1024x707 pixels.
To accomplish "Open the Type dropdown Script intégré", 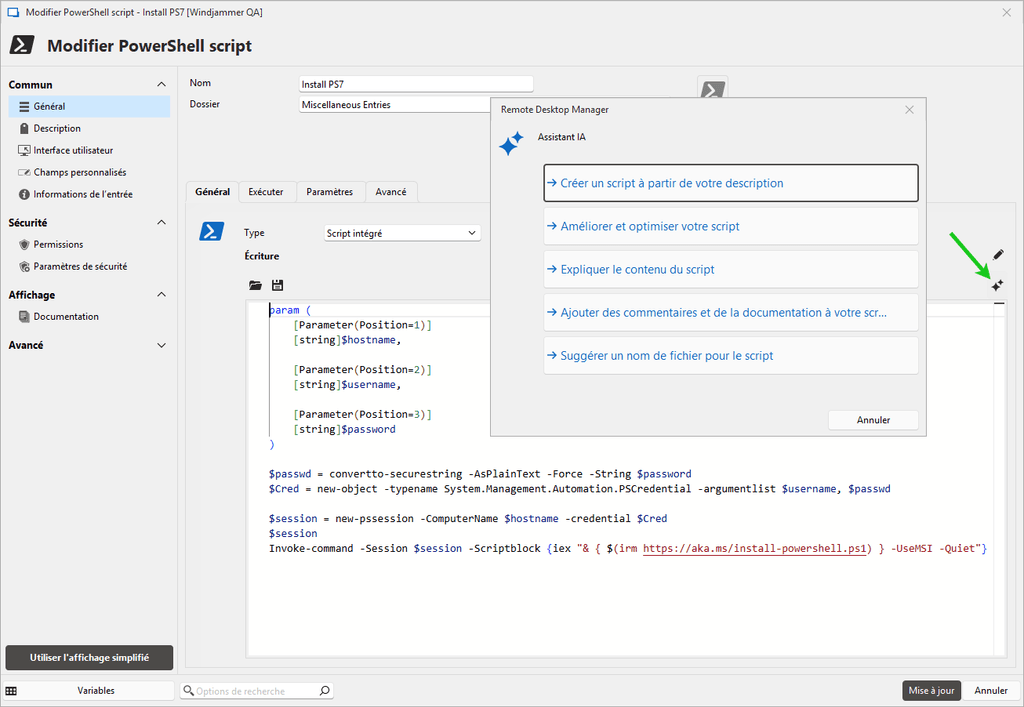I will pos(403,233).
